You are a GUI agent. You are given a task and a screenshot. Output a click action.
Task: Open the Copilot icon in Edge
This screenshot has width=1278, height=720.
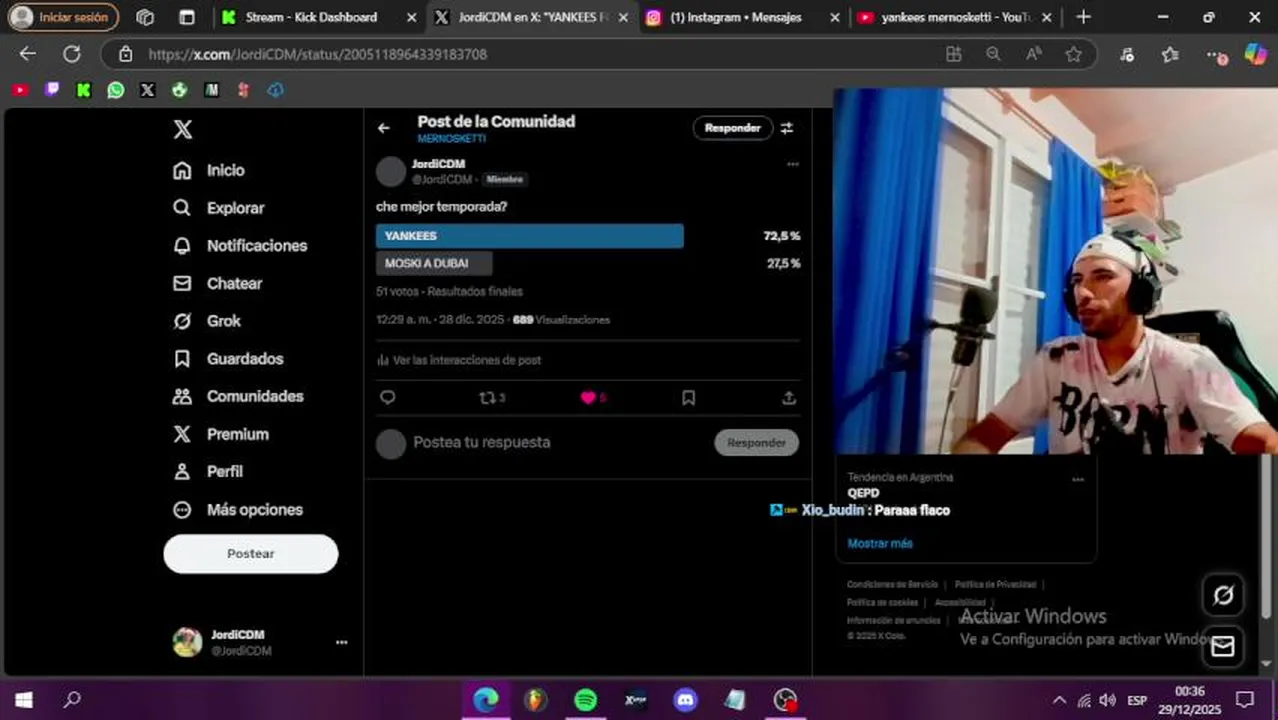(1256, 54)
